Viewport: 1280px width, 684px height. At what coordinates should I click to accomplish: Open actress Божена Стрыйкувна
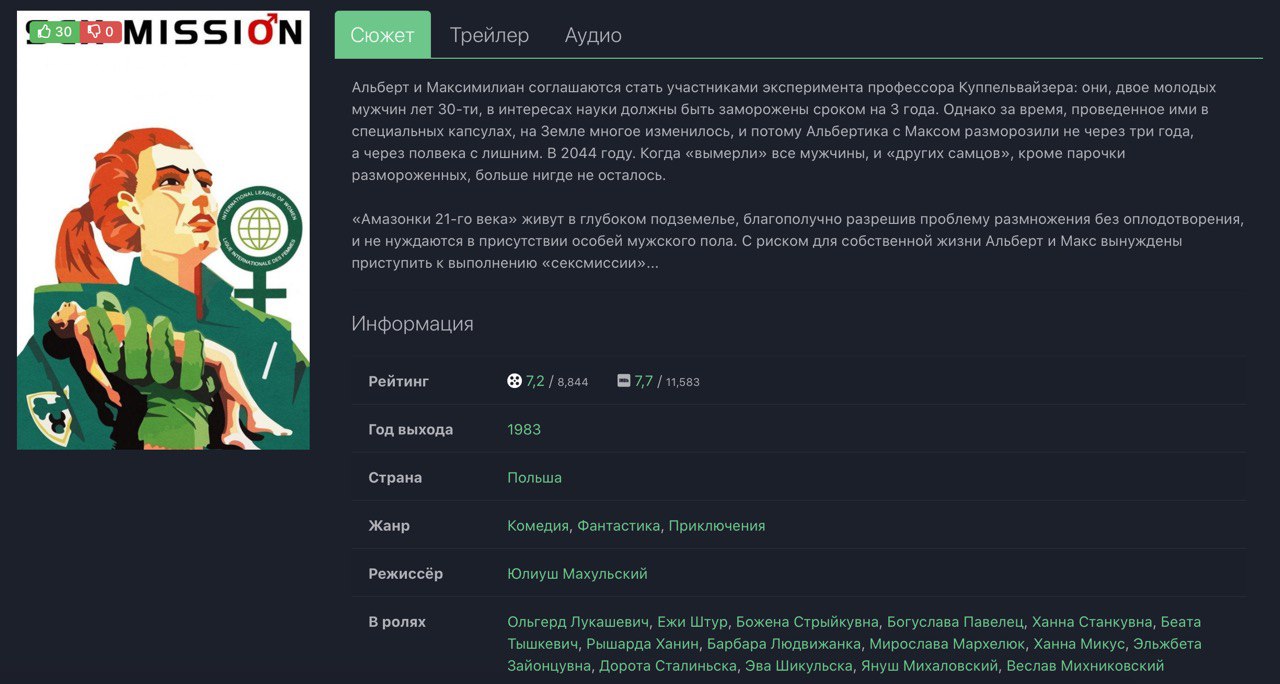pyautogui.click(x=807, y=622)
